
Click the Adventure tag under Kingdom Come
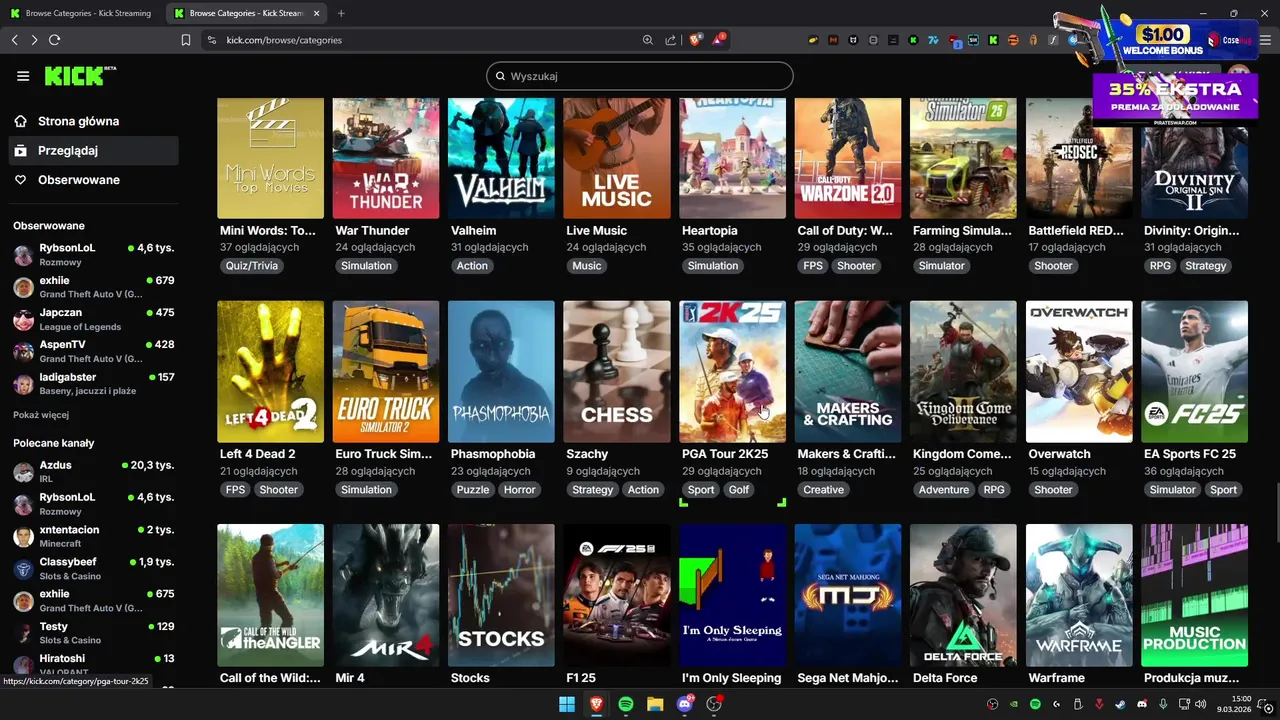[x=944, y=490]
